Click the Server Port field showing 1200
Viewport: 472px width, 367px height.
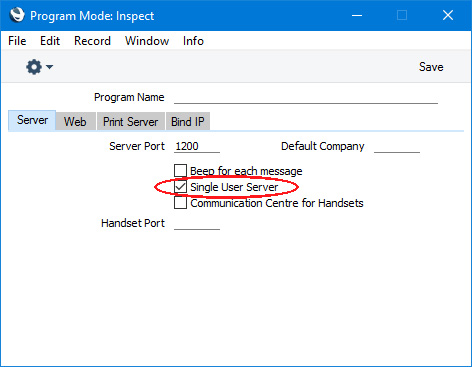[x=197, y=146]
